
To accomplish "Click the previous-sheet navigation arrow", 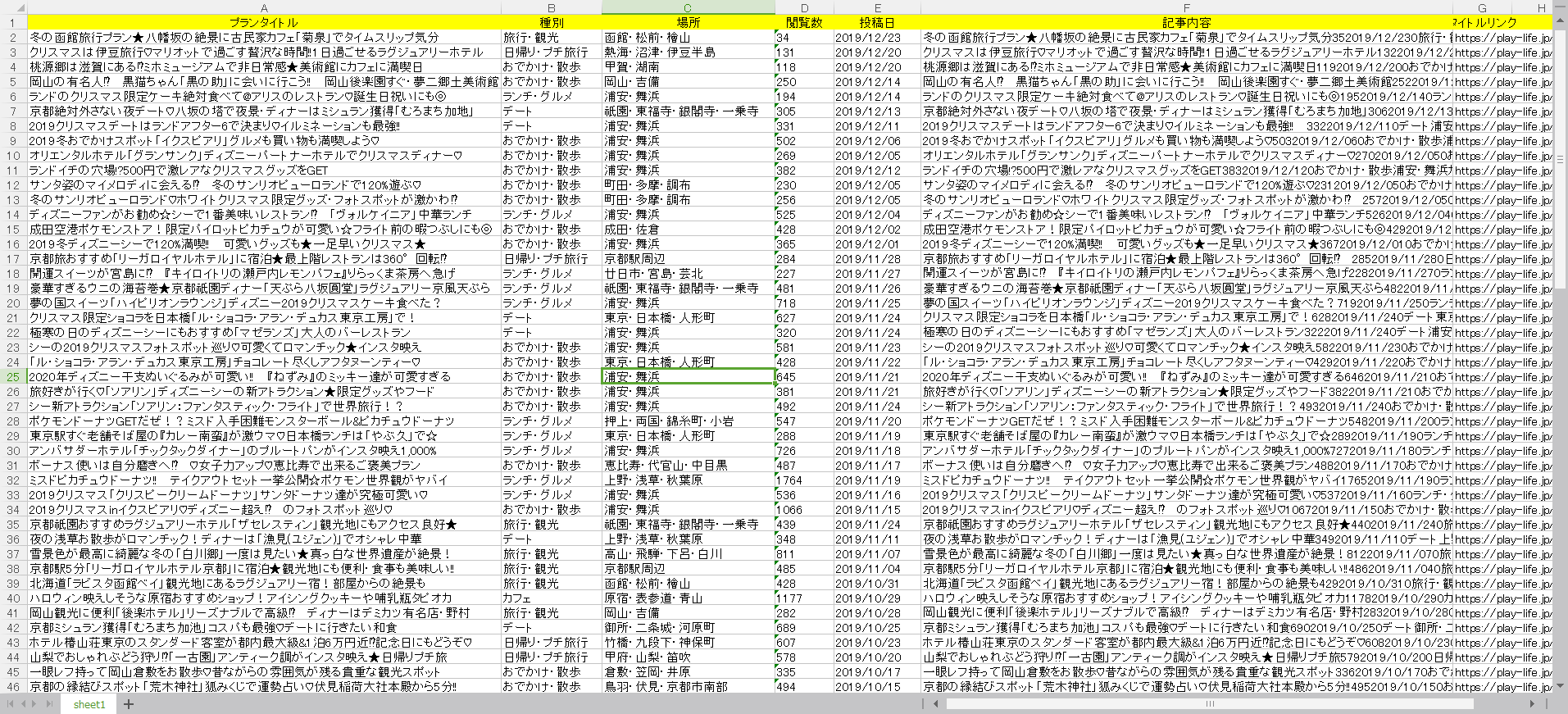I will 24,704.
